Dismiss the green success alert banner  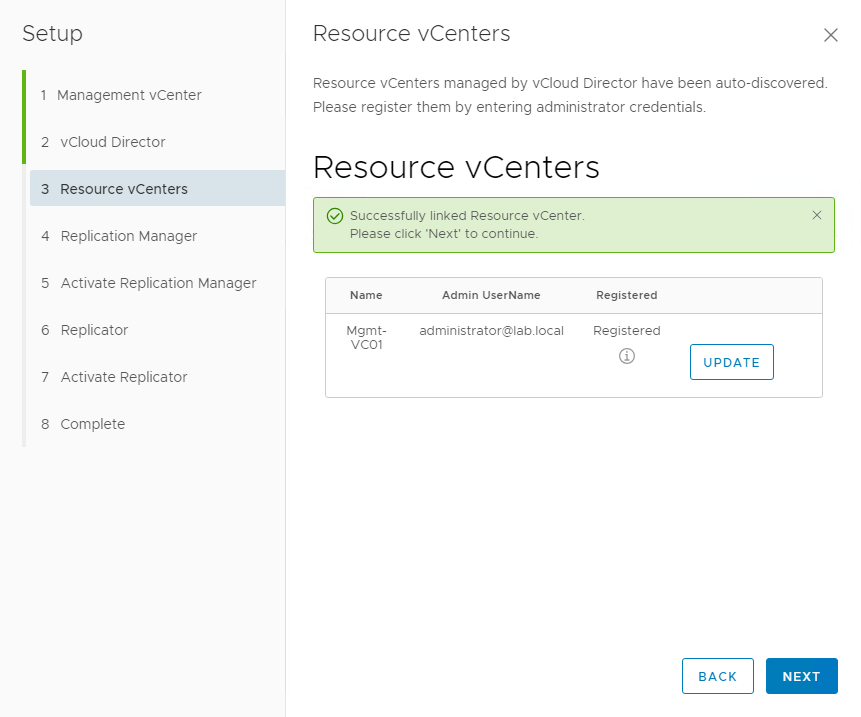click(x=817, y=215)
